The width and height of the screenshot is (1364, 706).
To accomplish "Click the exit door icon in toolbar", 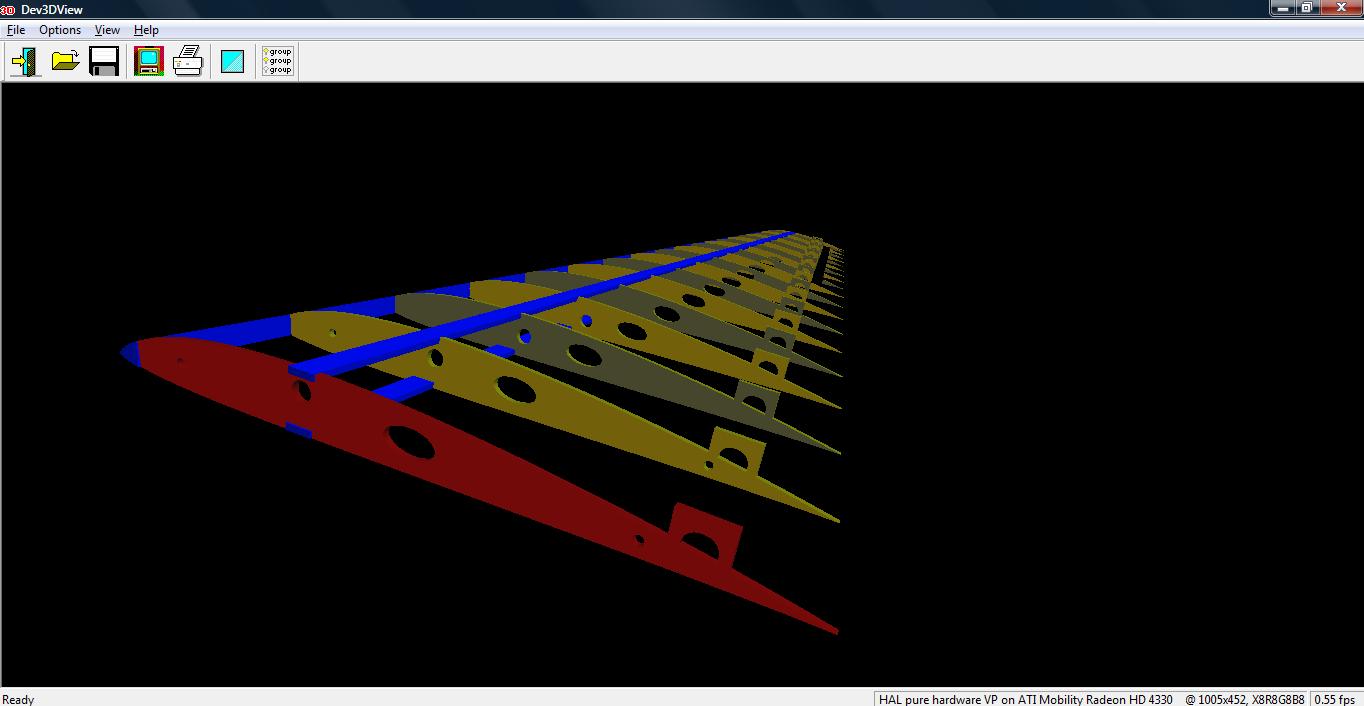I will pos(25,62).
